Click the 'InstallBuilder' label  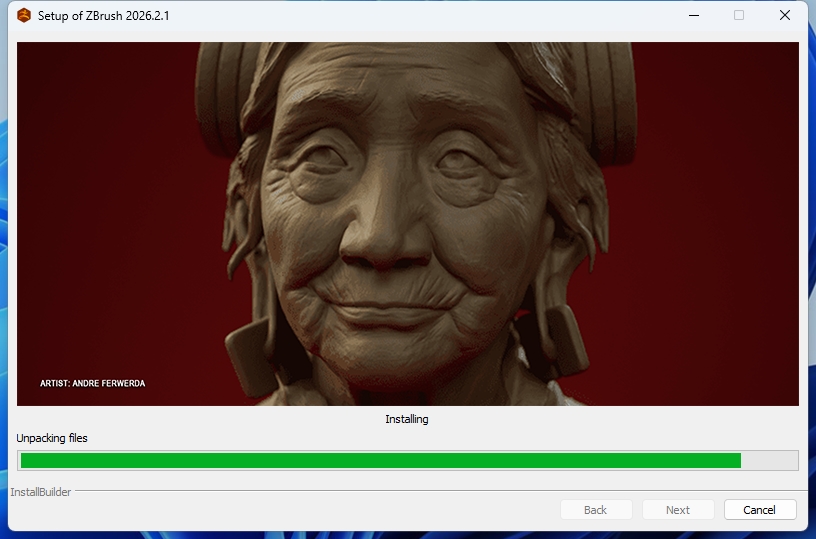pos(41,492)
